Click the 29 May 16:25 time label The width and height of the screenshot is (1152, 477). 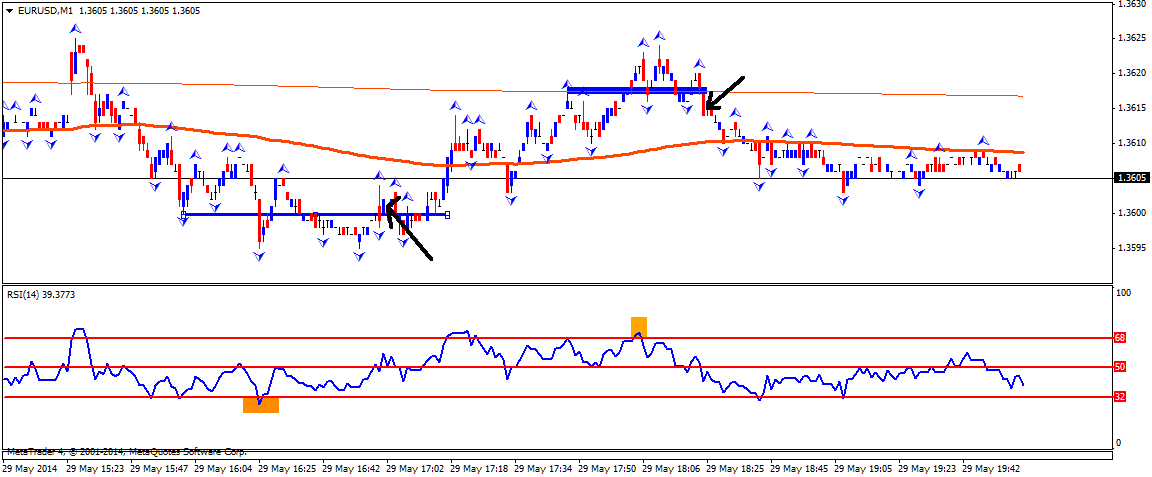pyautogui.click(x=287, y=467)
